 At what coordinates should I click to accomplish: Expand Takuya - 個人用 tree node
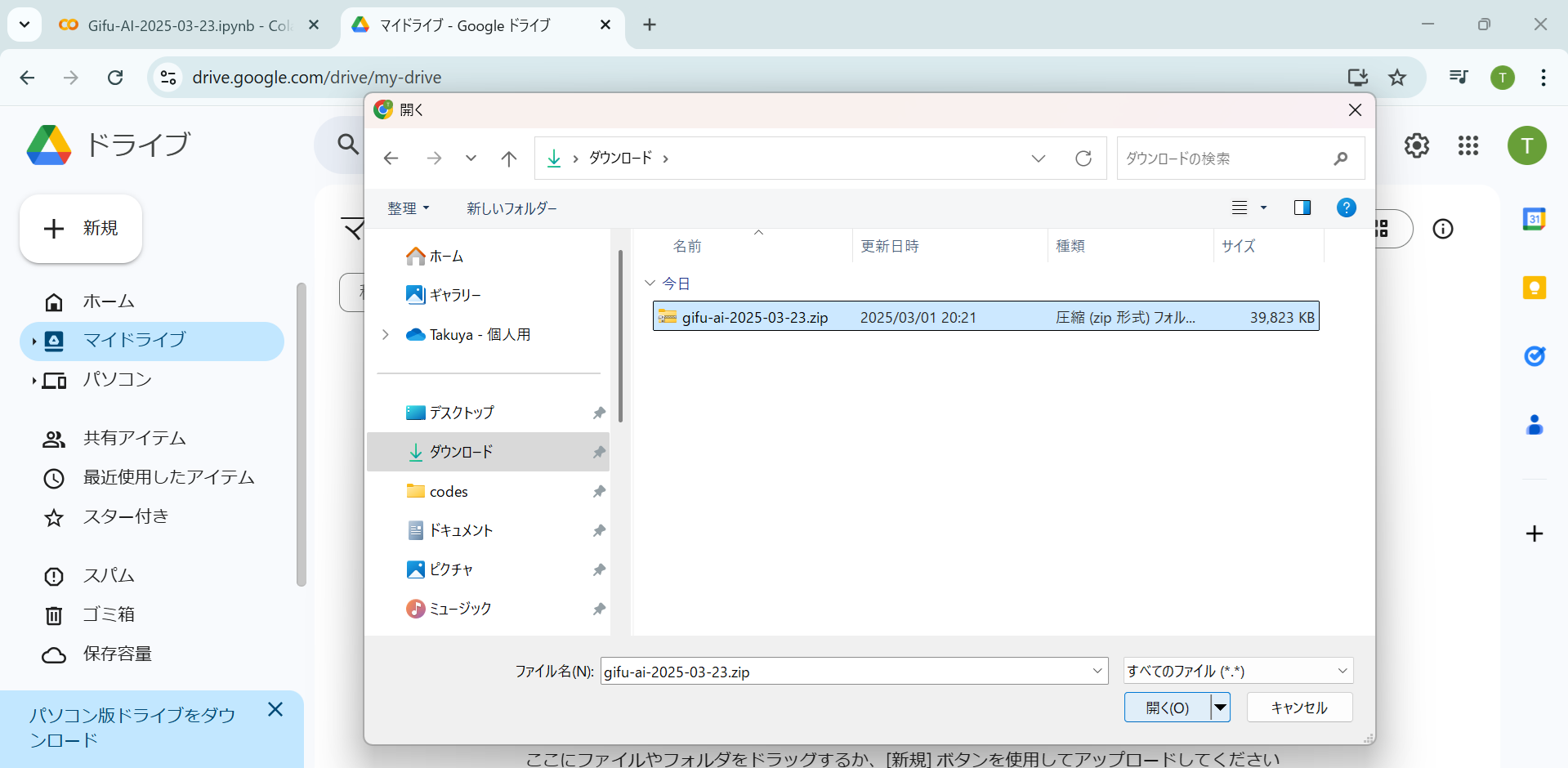[x=386, y=334]
